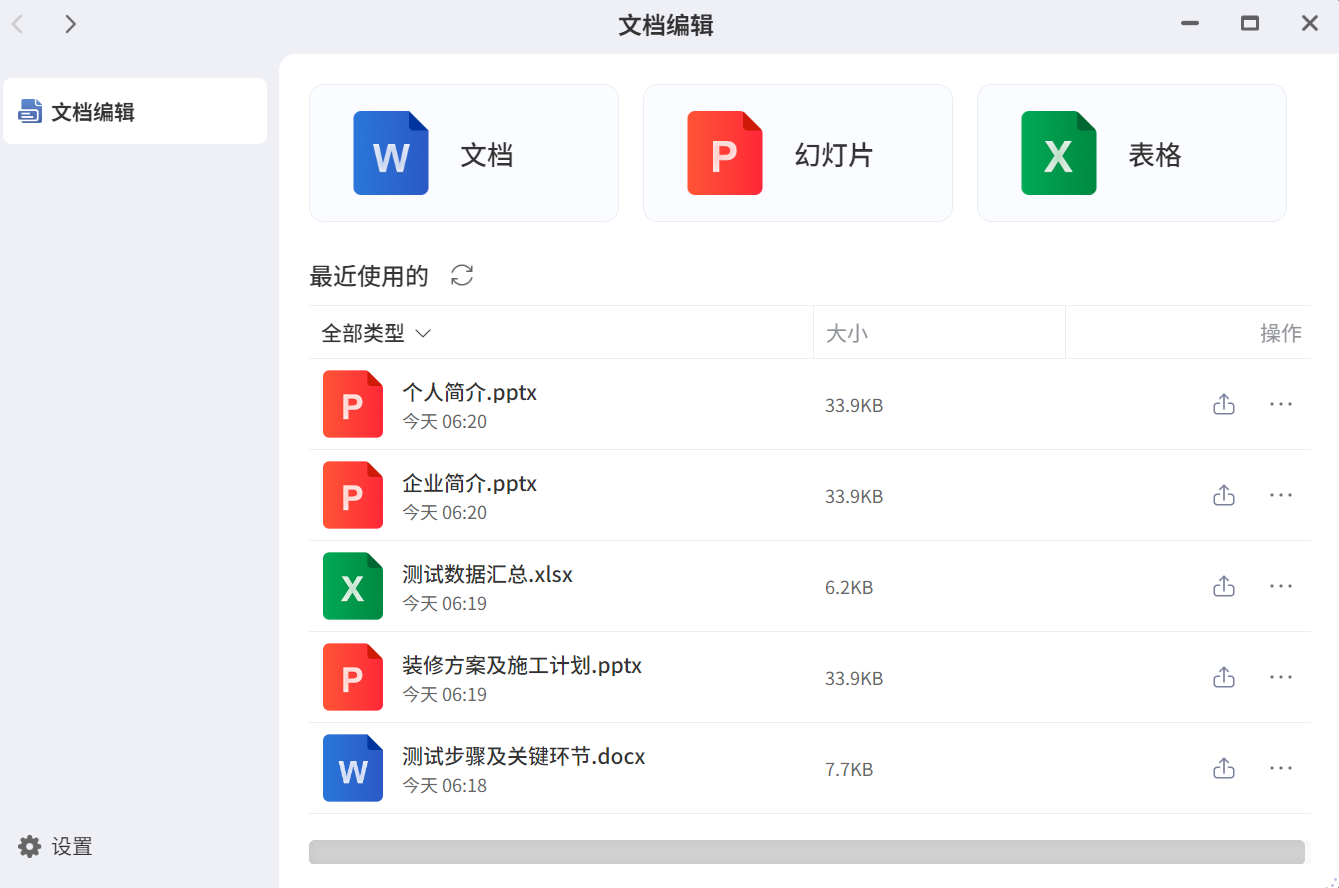The width and height of the screenshot is (1339, 888).
Task: Share the 装修方案及施工计划.pptx file
Action: click(x=1224, y=677)
